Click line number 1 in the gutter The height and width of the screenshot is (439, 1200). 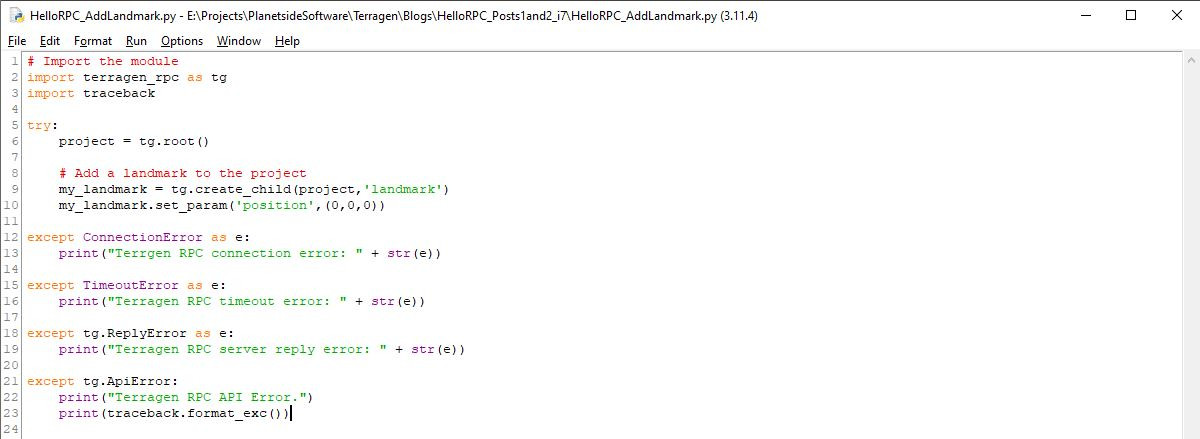click(x=17, y=61)
